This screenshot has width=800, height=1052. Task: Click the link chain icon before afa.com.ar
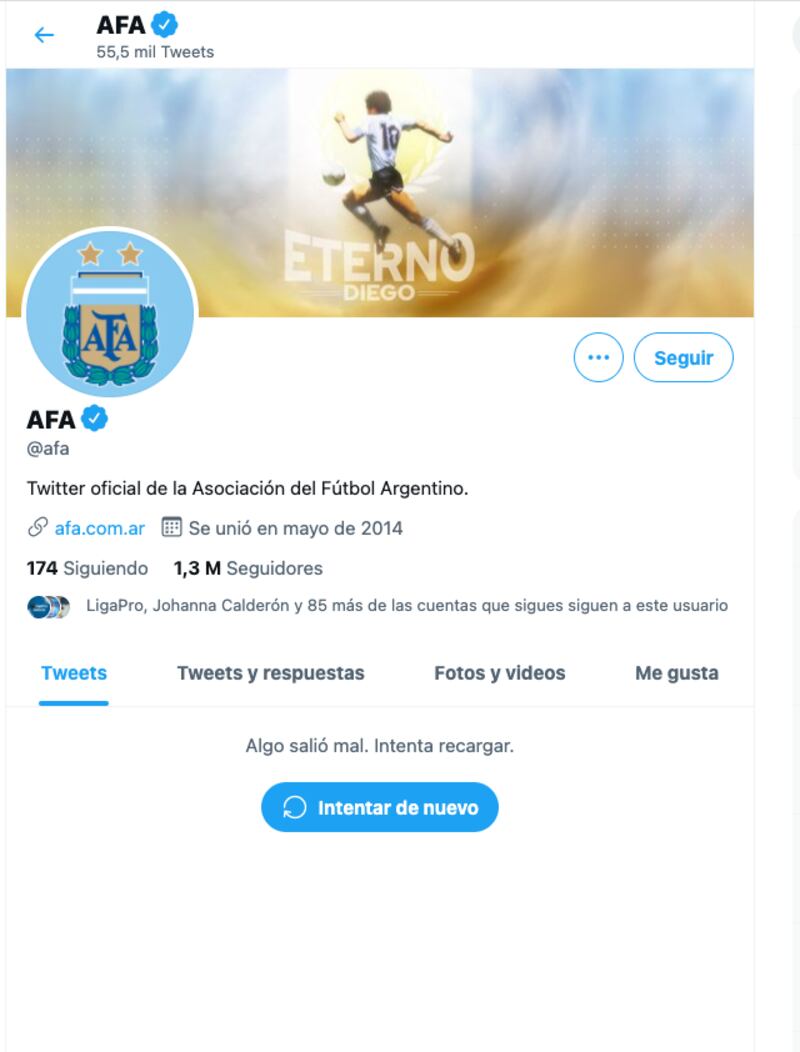(38, 527)
